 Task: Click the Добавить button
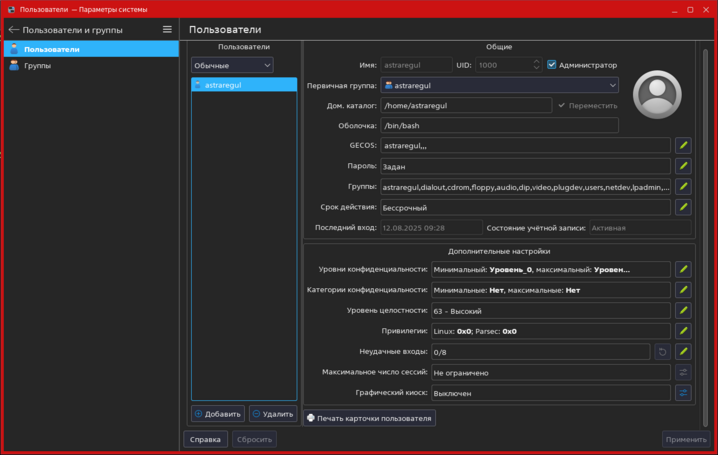(217, 414)
